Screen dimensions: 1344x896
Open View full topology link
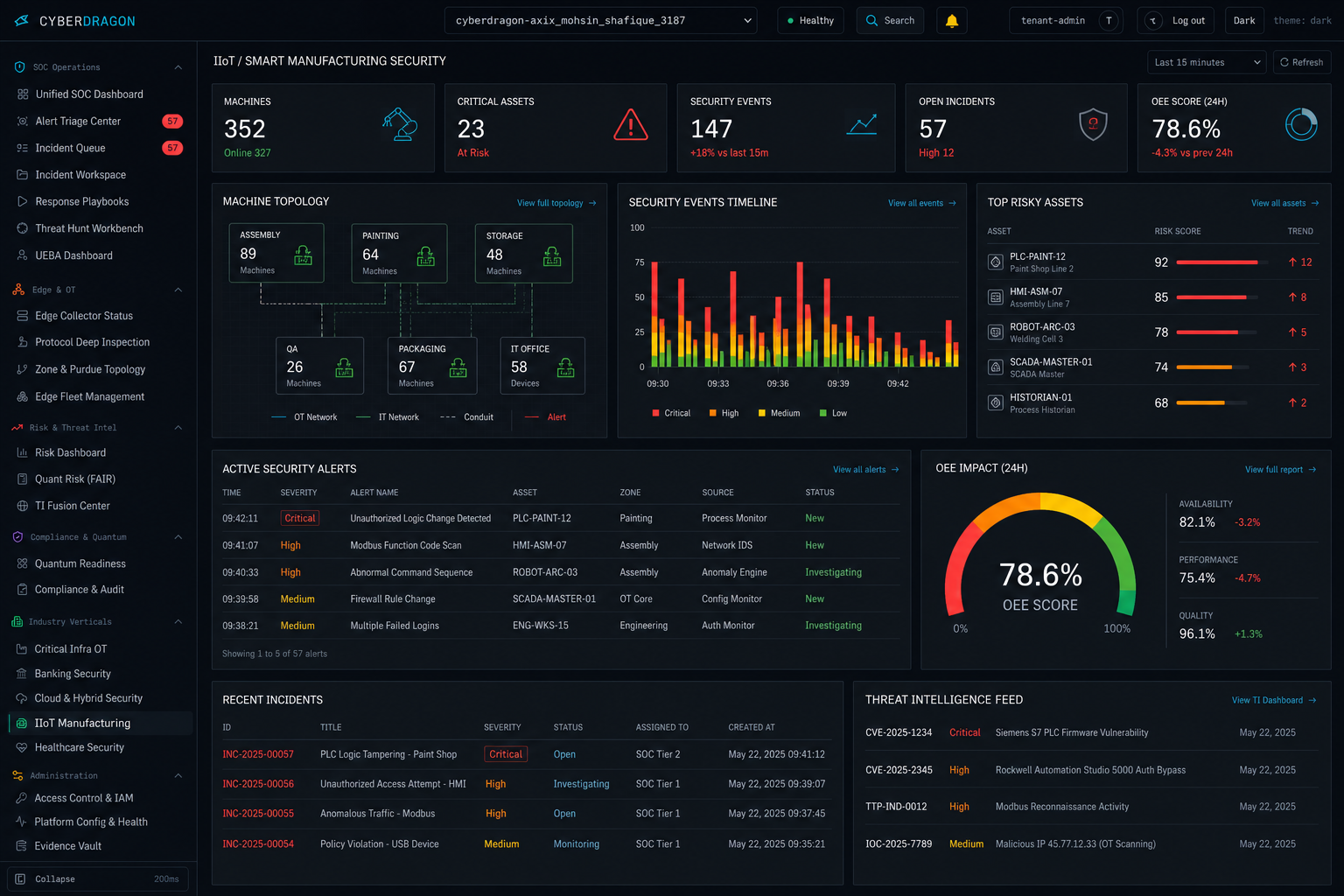tap(556, 203)
